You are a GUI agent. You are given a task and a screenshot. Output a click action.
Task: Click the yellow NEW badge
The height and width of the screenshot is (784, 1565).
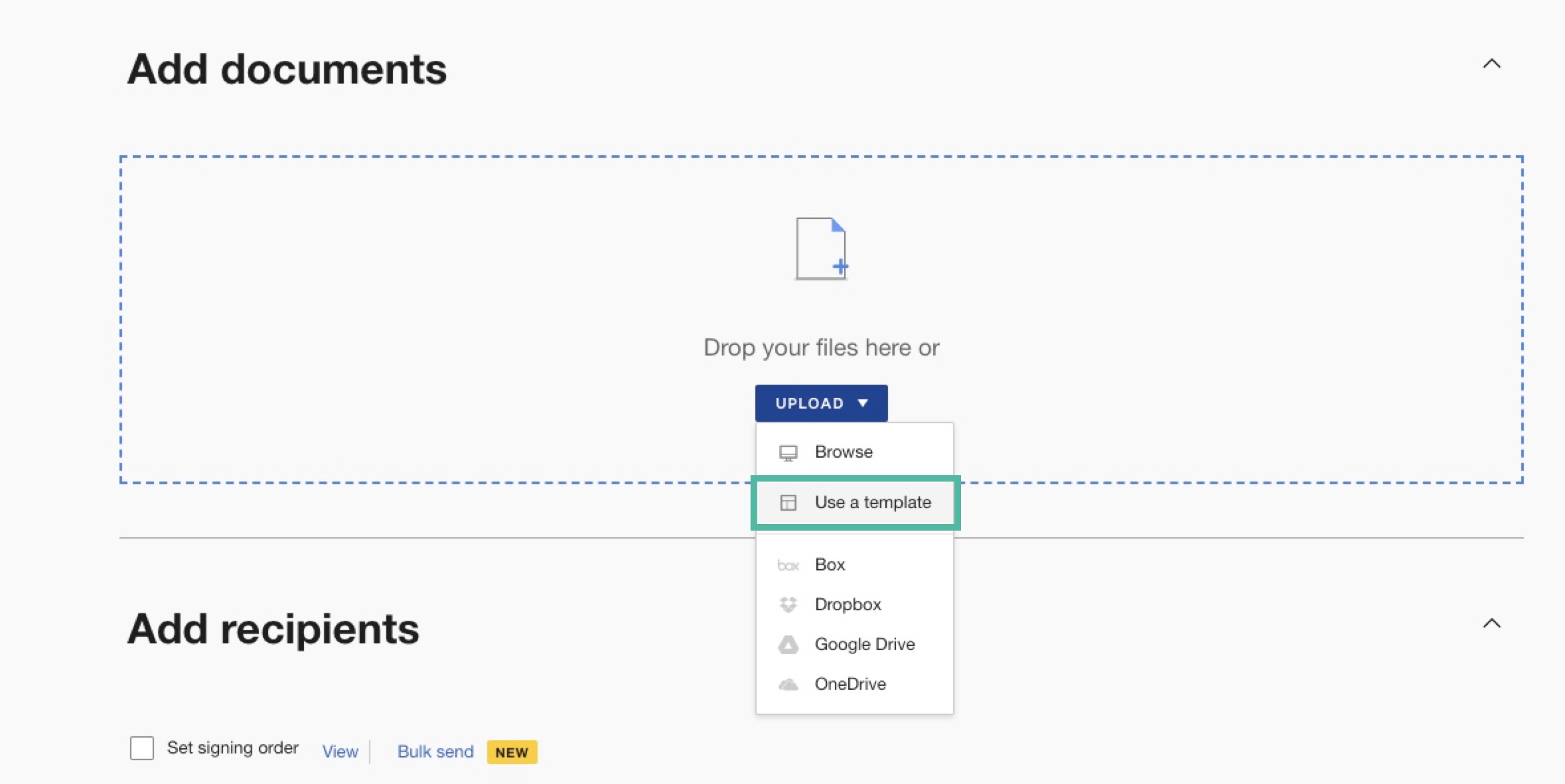pos(511,751)
